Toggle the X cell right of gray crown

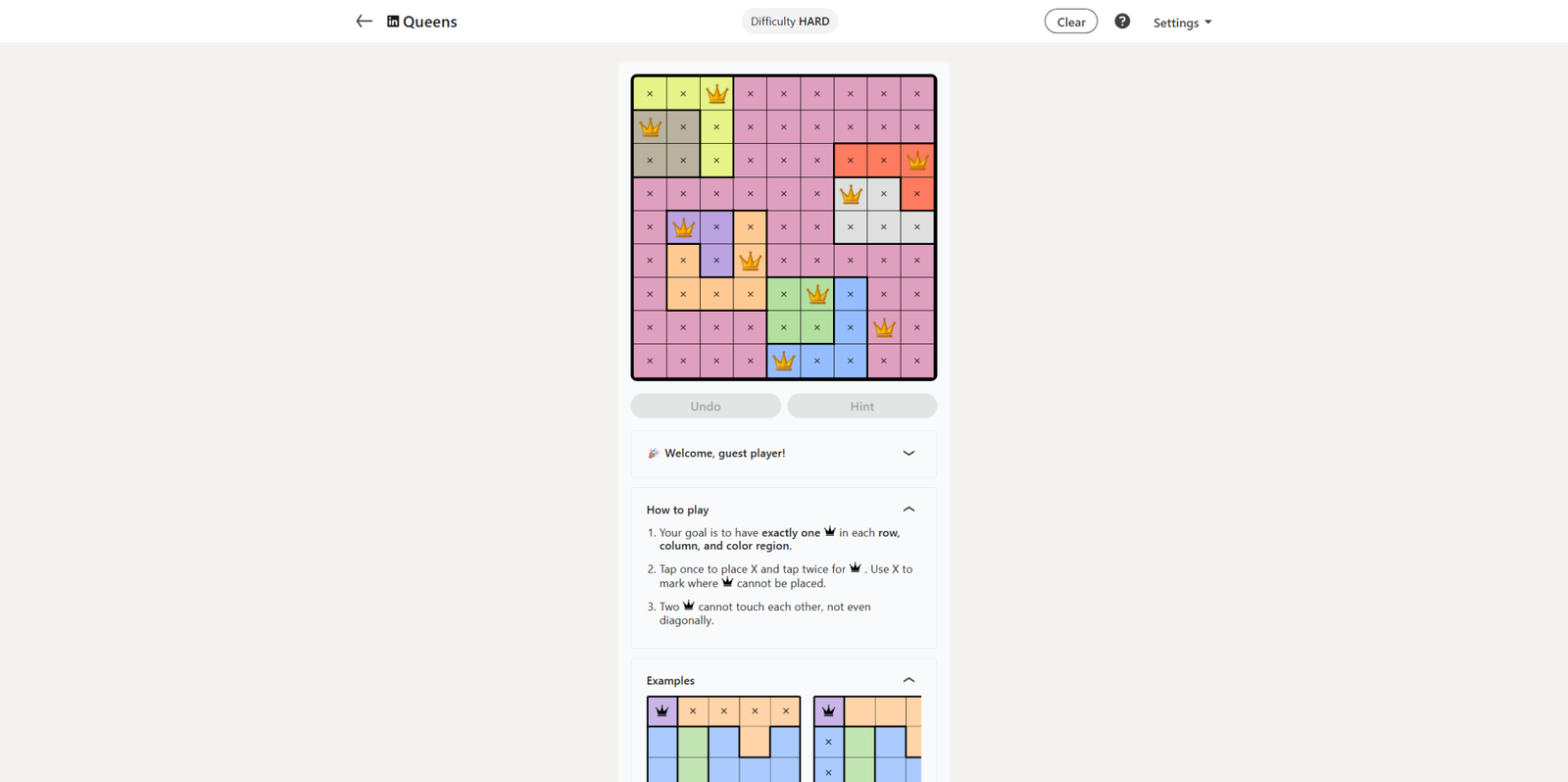[x=884, y=194]
